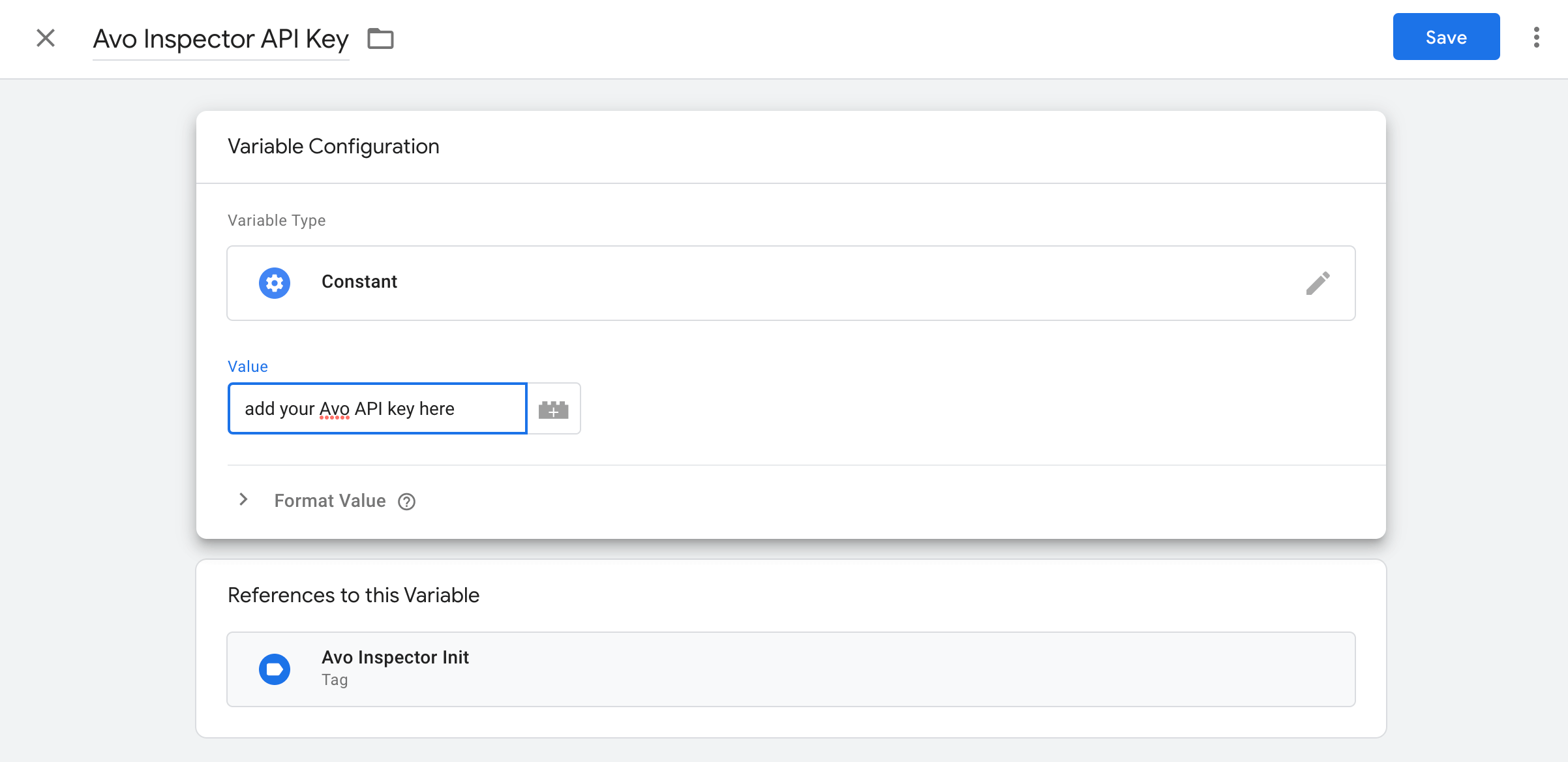Image resolution: width=1568 pixels, height=762 pixels.
Task: Click the References to this Variable heading
Action: [353, 594]
